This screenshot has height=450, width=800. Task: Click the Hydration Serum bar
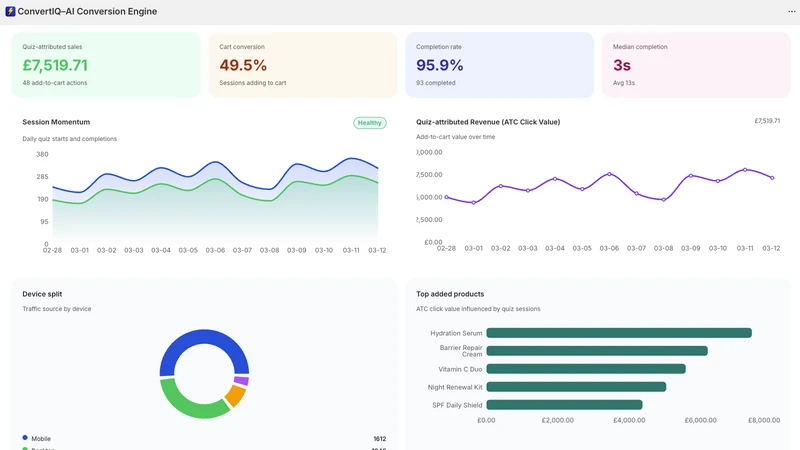[x=619, y=333]
